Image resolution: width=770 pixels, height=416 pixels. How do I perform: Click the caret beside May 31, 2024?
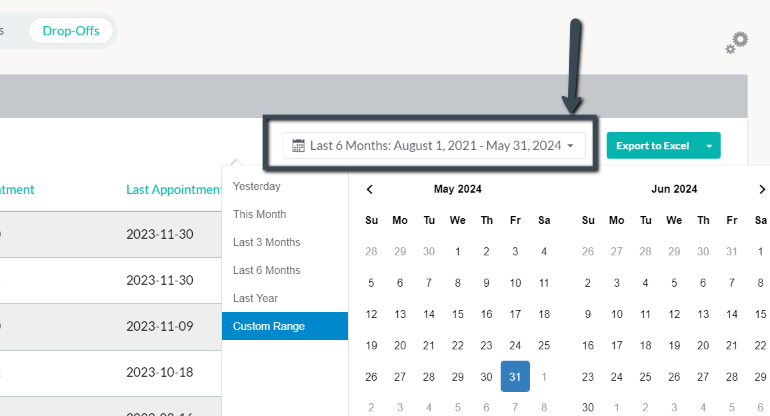(x=570, y=146)
